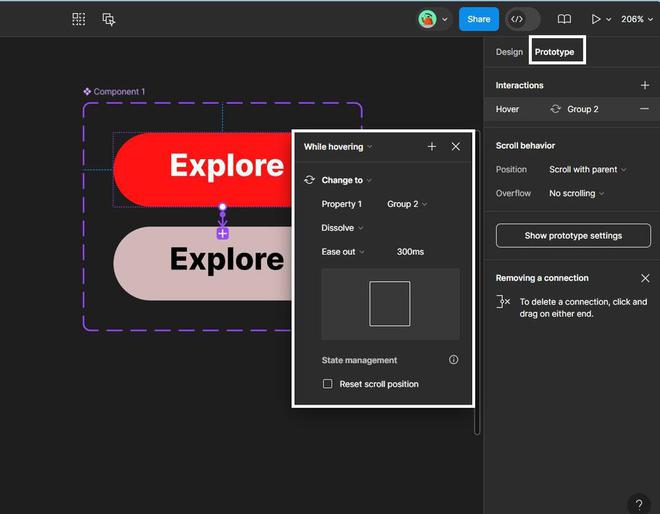Click the selection cursor tool icon in toolbar
This screenshot has width=660, height=514.
(109, 19)
